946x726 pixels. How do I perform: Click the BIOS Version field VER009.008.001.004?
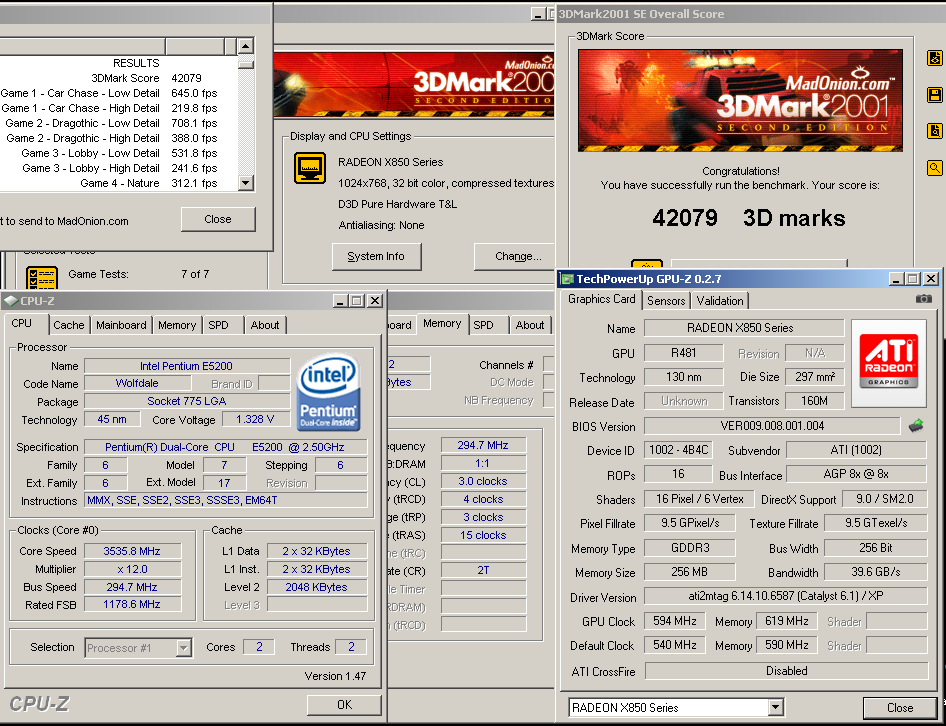[x=772, y=425]
